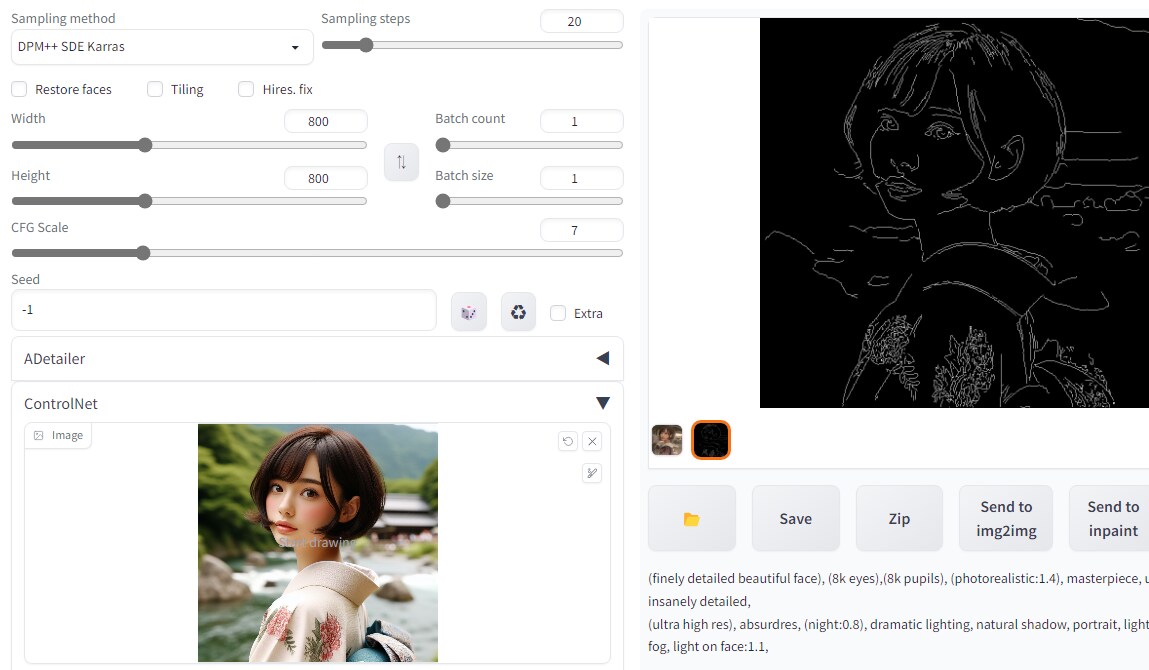The width and height of the screenshot is (1149, 670).
Task: Select the first generated image thumbnail
Action: pos(667,440)
